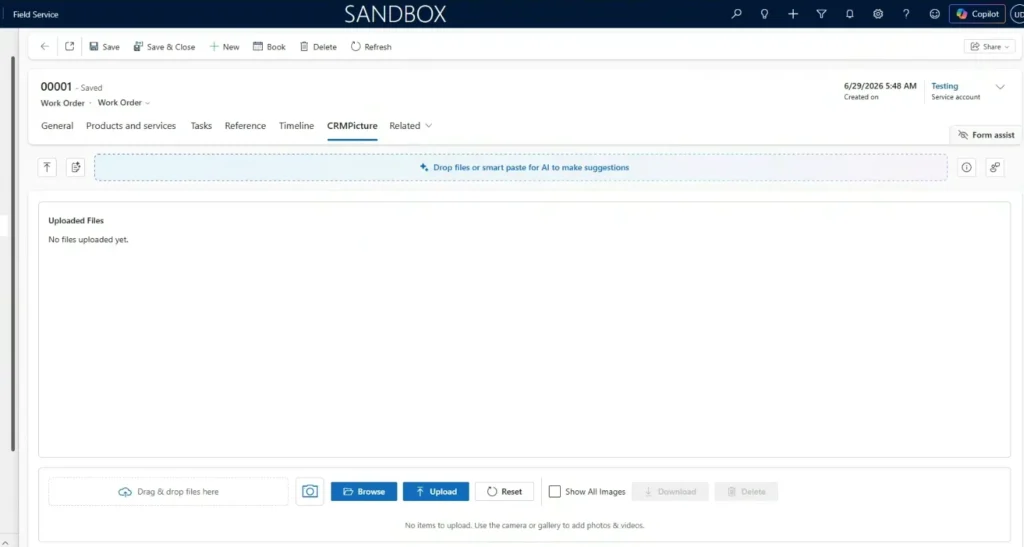Click Save & Close
The image size is (1024, 547).
(x=164, y=46)
